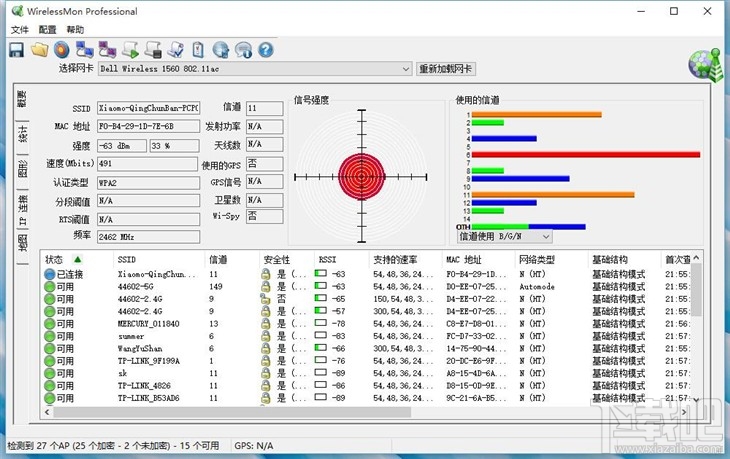Sort by the 安全性 column header
Viewport: 730px width, 459px height.
tap(277, 259)
